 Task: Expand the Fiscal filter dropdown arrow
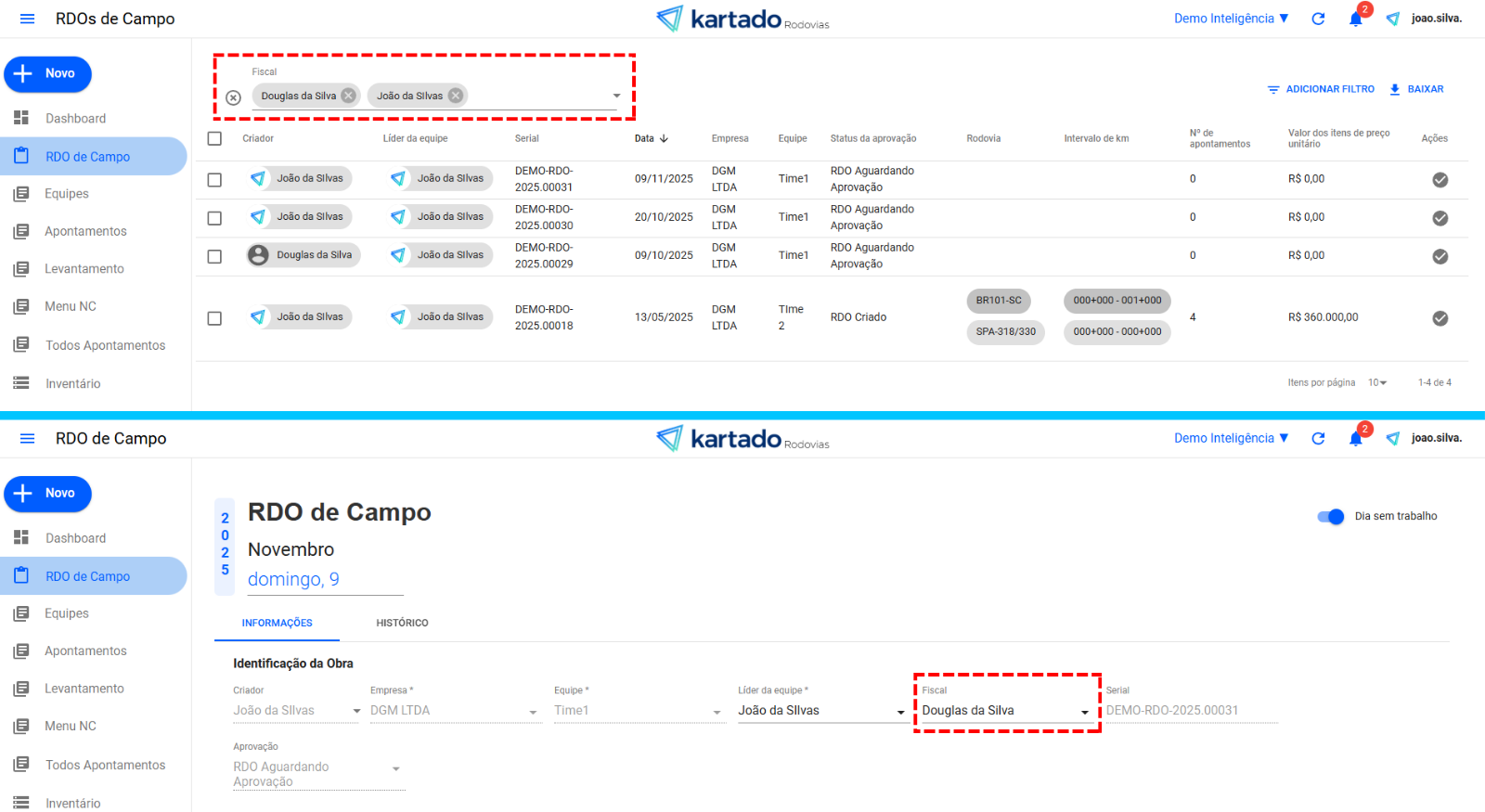[x=616, y=96]
